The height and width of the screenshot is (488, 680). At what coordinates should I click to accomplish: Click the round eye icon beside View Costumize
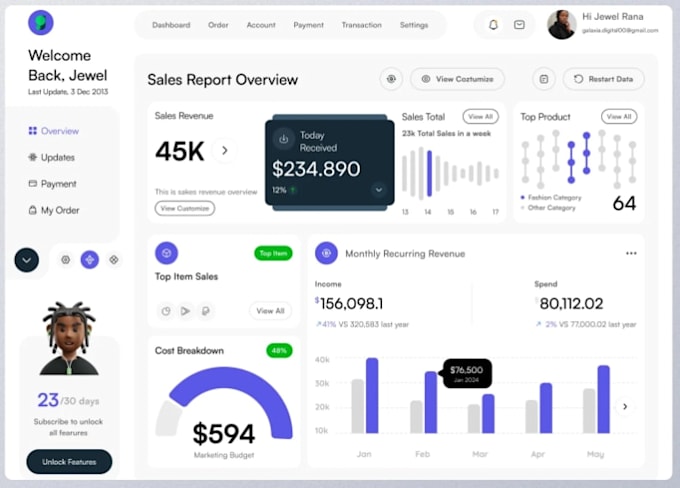coord(391,79)
